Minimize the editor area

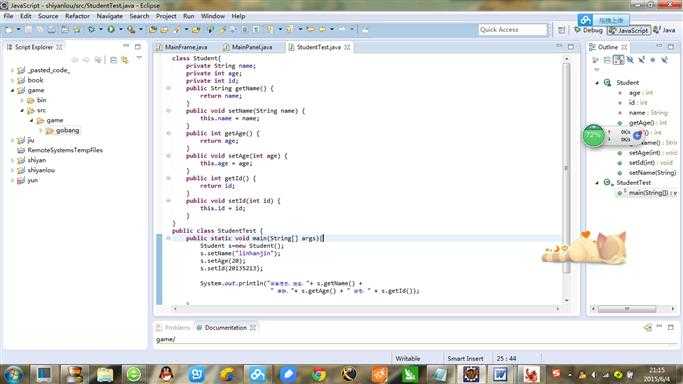[559, 46]
